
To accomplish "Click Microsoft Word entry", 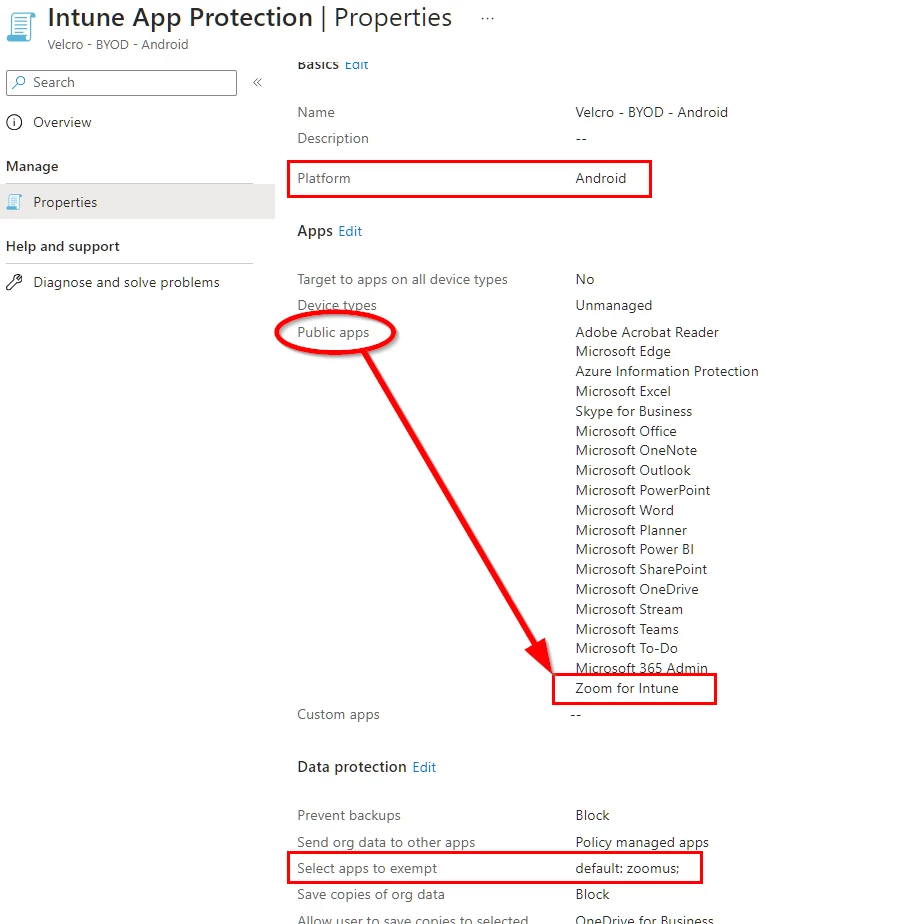I will 624,510.
